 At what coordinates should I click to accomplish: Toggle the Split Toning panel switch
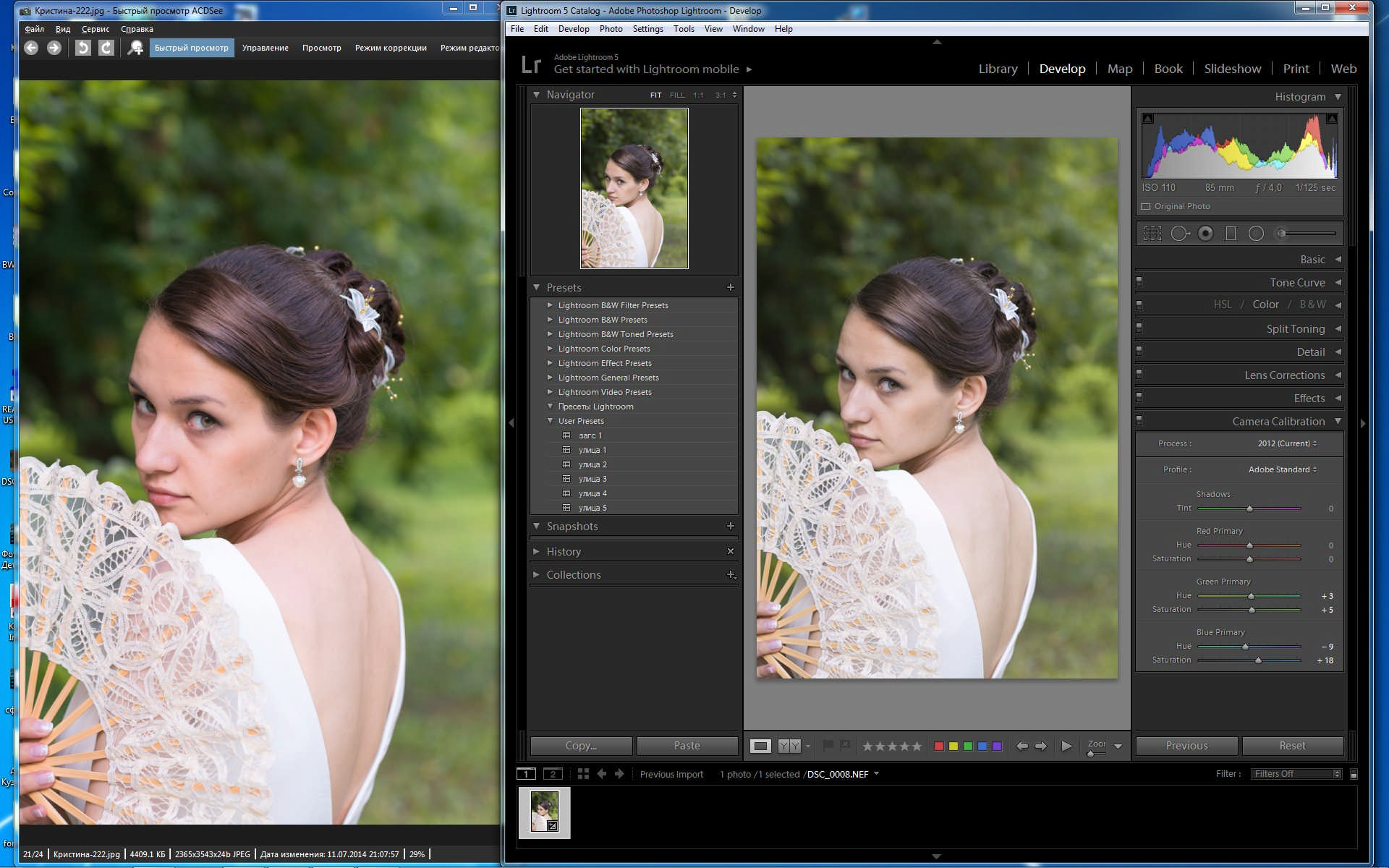point(1139,328)
